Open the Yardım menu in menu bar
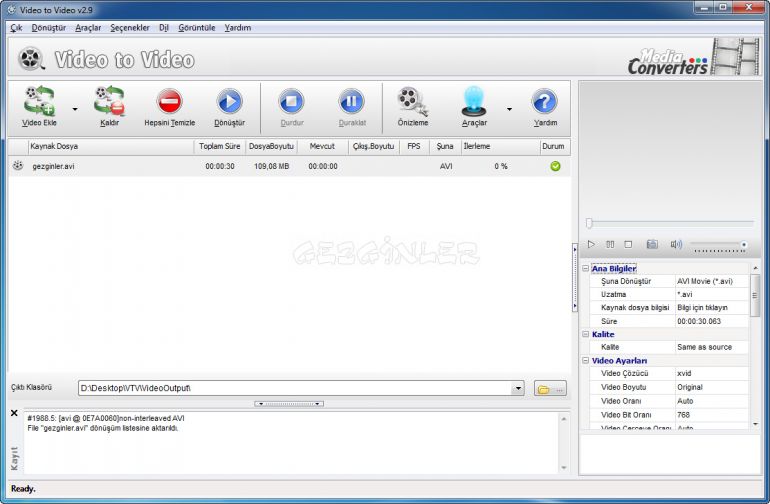 (238, 28)
